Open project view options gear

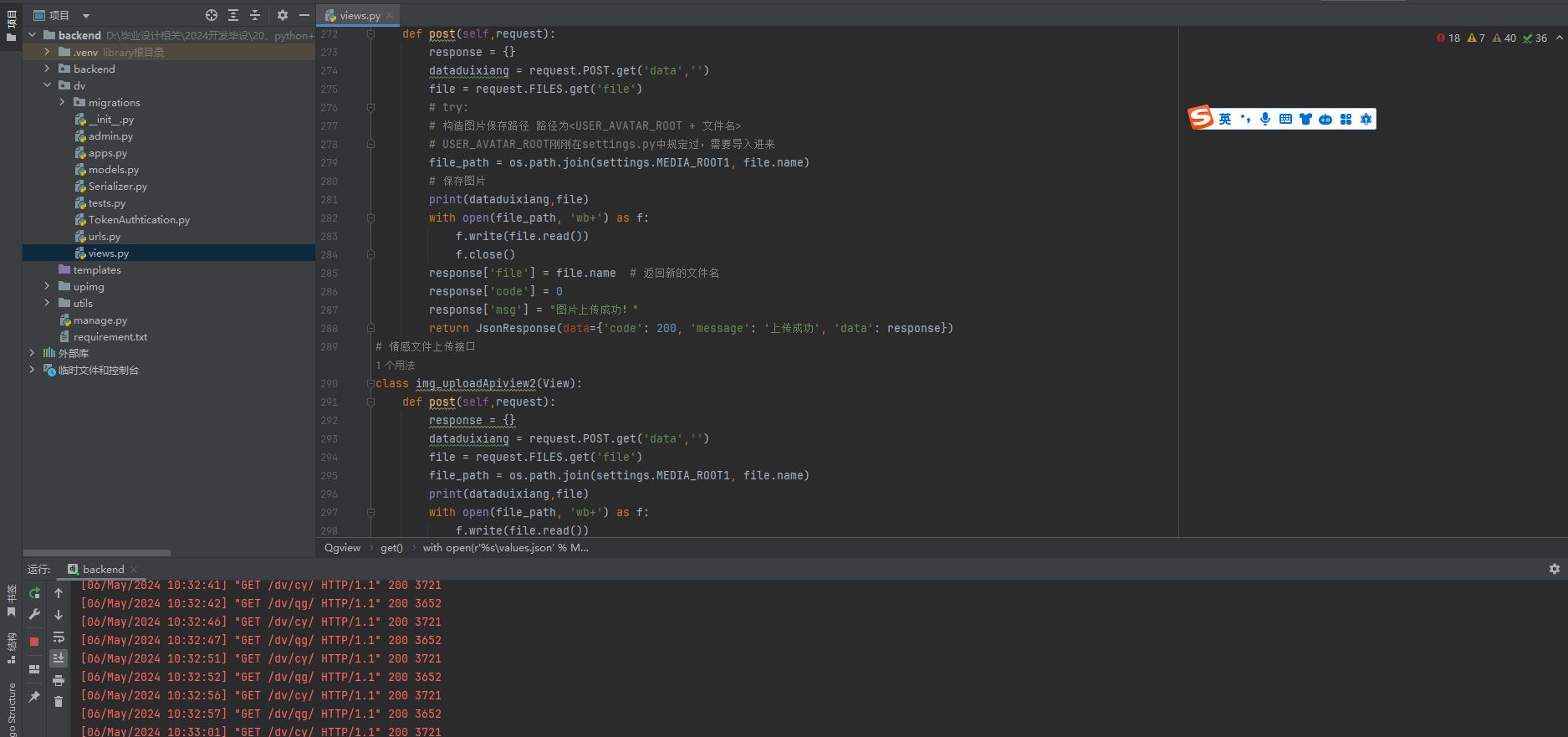(283, 15)
